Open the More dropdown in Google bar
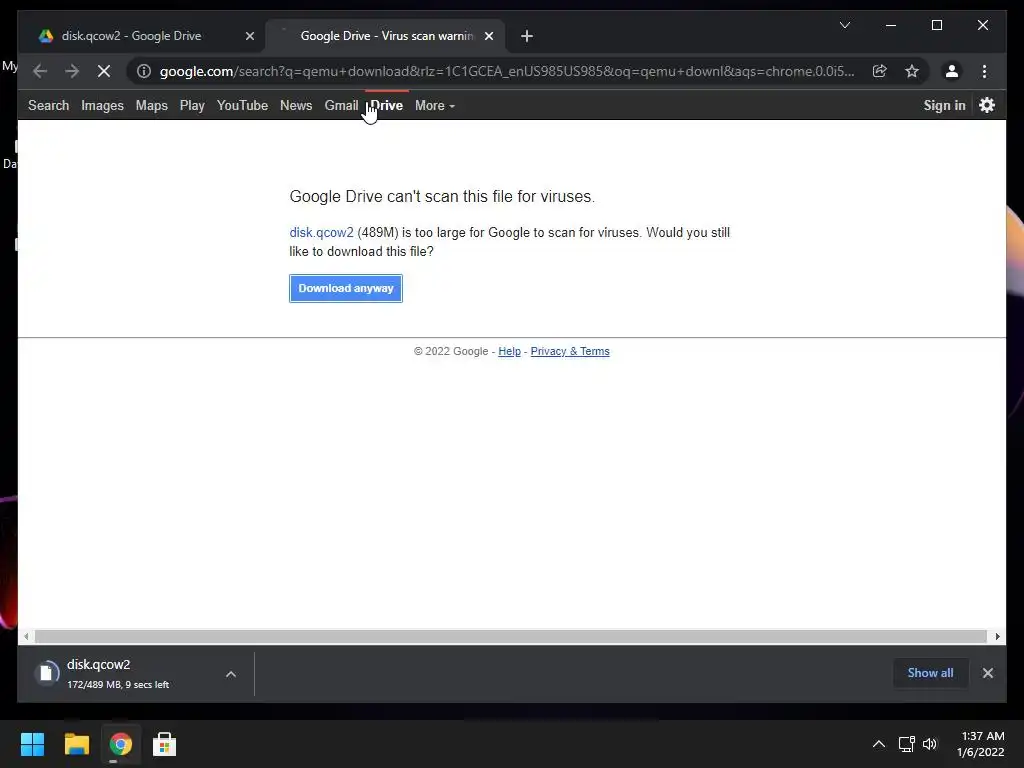The height and width of the screenshot is (768, 1024). point(434,105)
